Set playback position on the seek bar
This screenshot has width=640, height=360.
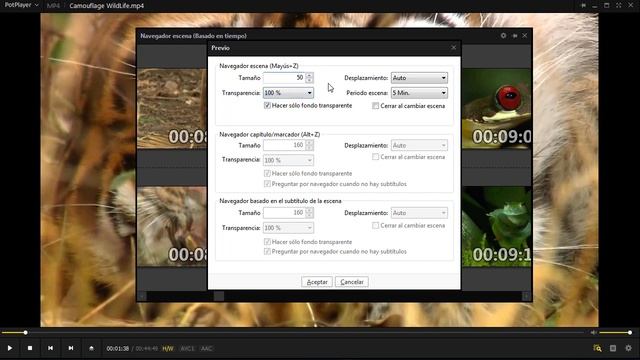click(x=294, y=333)
